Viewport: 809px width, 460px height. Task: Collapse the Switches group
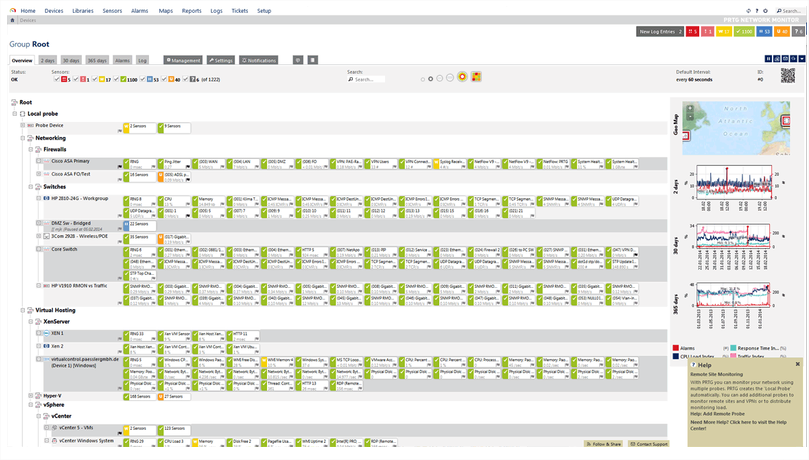click(30, 187)
